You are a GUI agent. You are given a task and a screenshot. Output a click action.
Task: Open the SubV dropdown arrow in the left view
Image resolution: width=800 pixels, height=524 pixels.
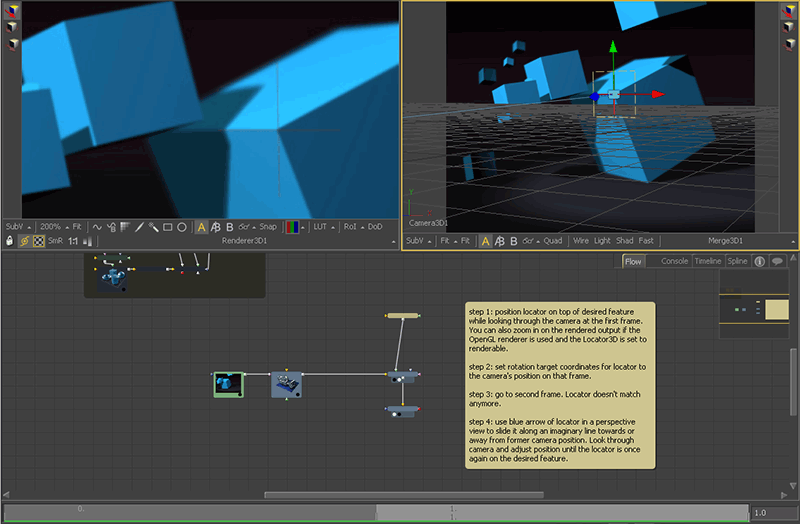point(29,228)
